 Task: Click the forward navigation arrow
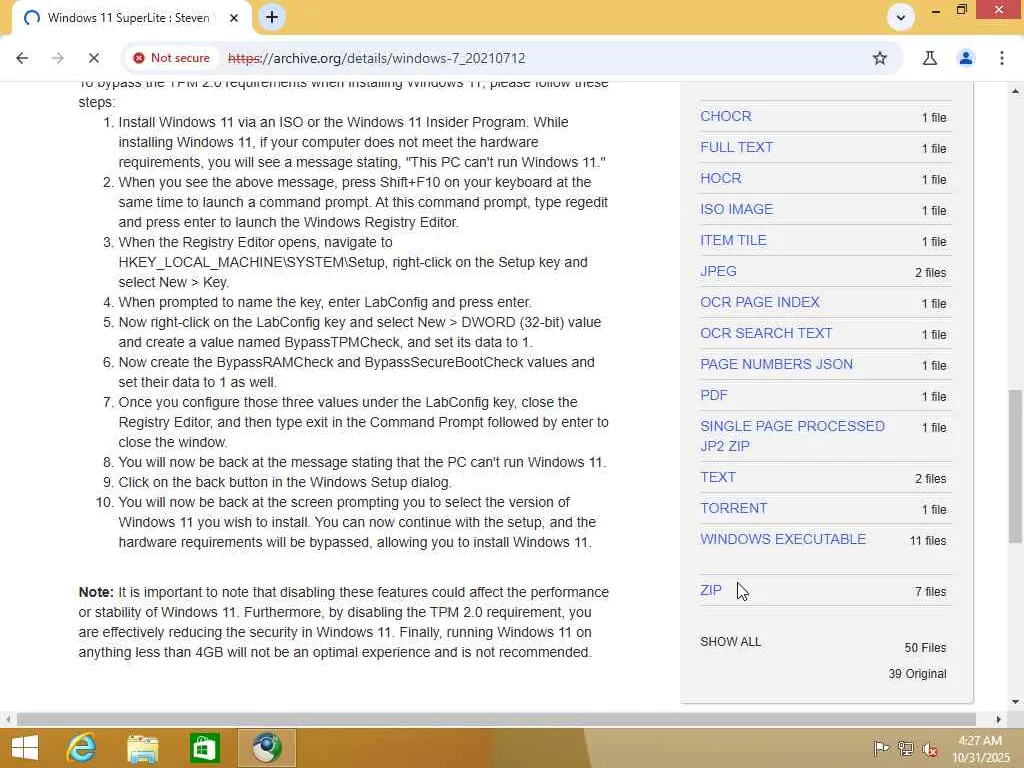[x=57, y=58]
